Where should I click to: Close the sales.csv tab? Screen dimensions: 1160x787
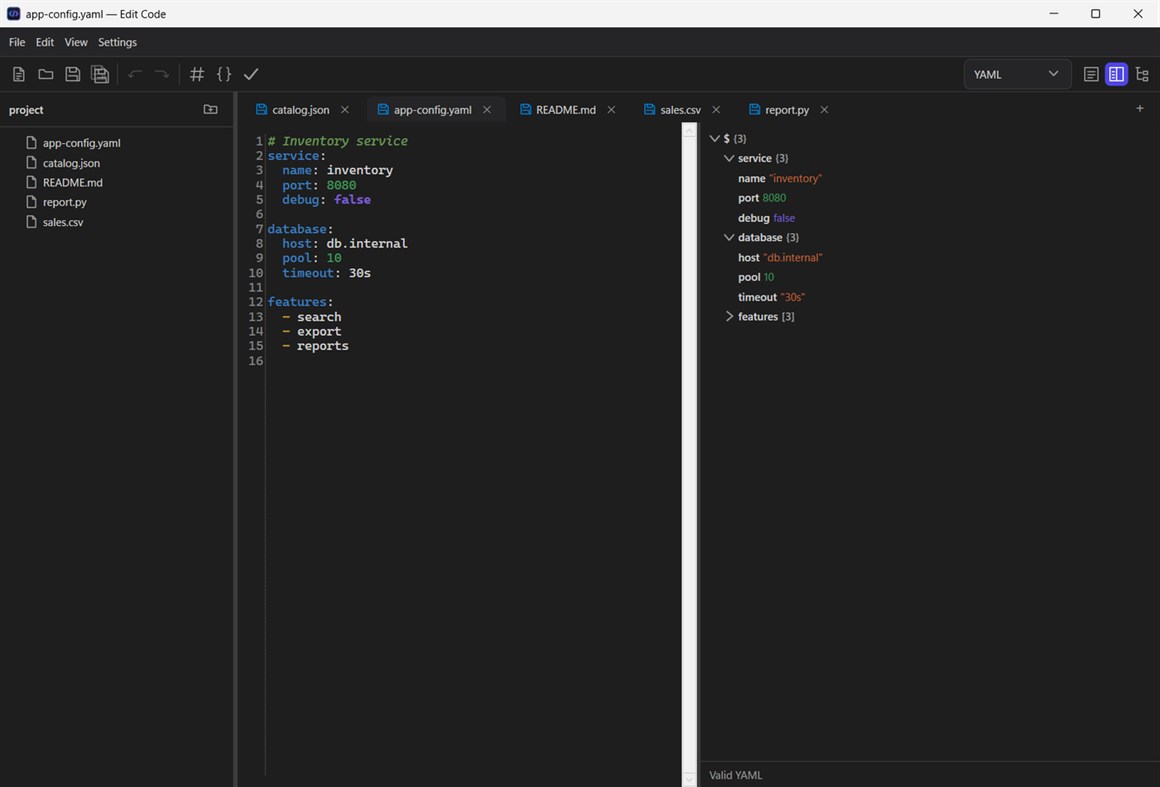coord(716,109)
